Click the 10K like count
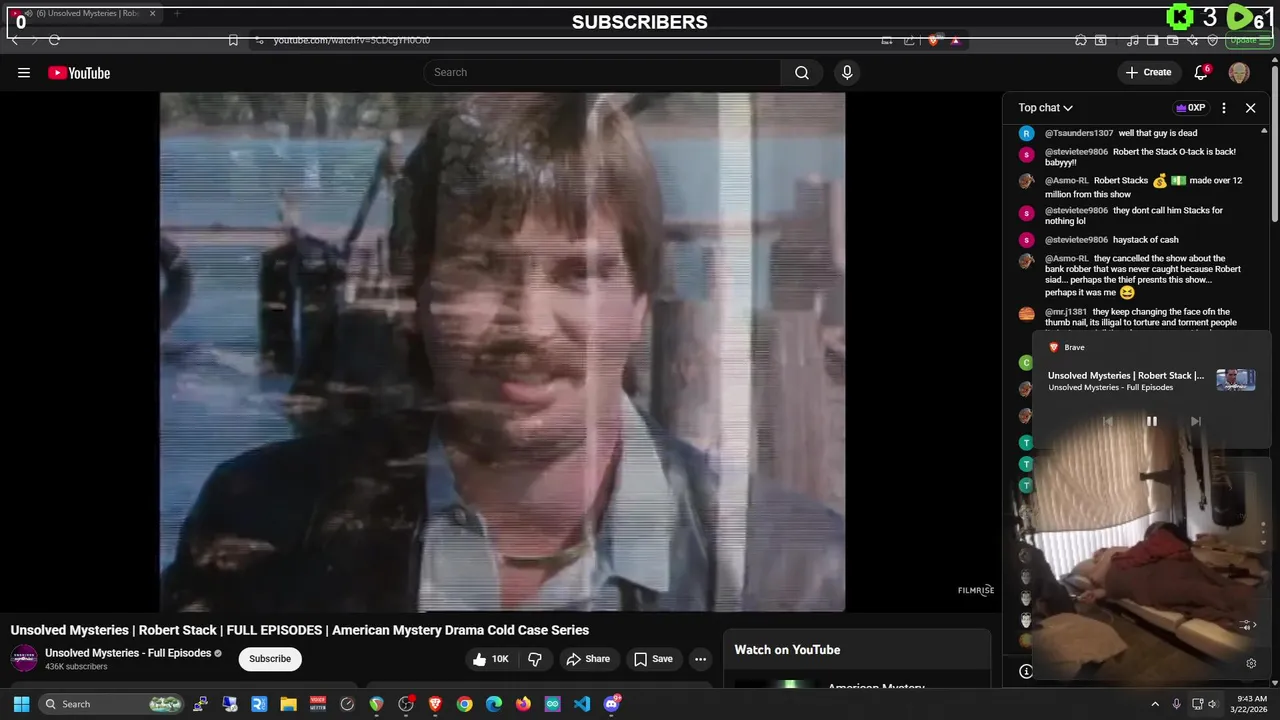Image resolution: width=1280 pixels, height=720 pixels. click(x=500, y=659)
